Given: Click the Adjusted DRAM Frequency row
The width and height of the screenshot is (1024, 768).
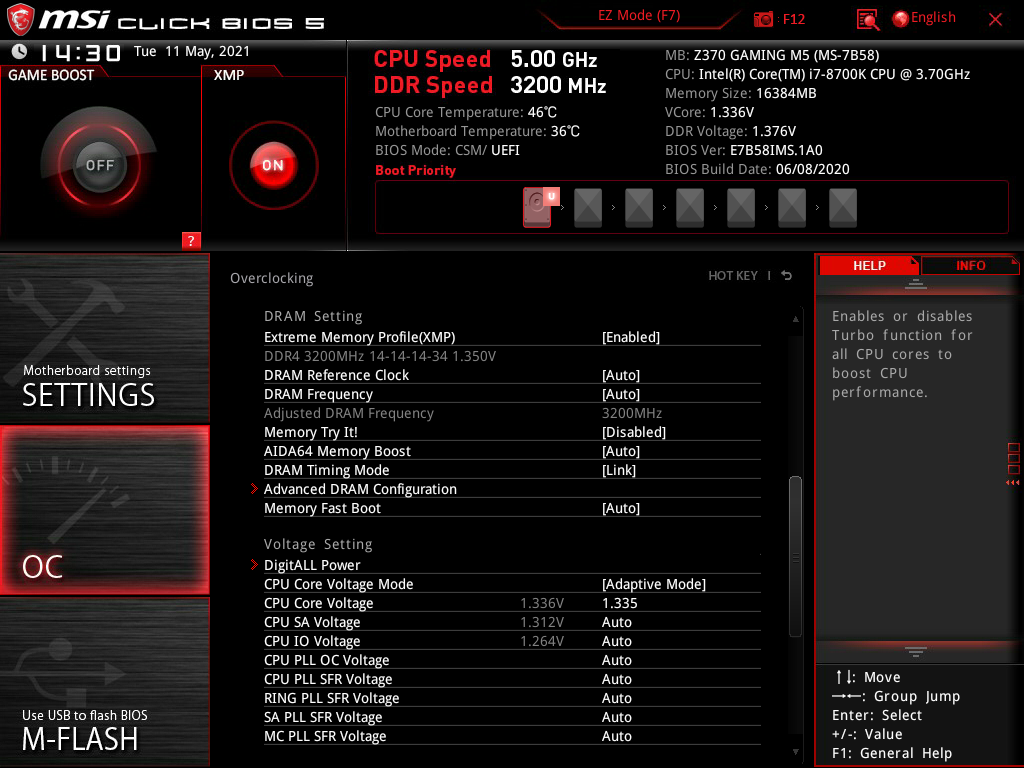Looking at the screenshot, I should (x=512, y=413).
